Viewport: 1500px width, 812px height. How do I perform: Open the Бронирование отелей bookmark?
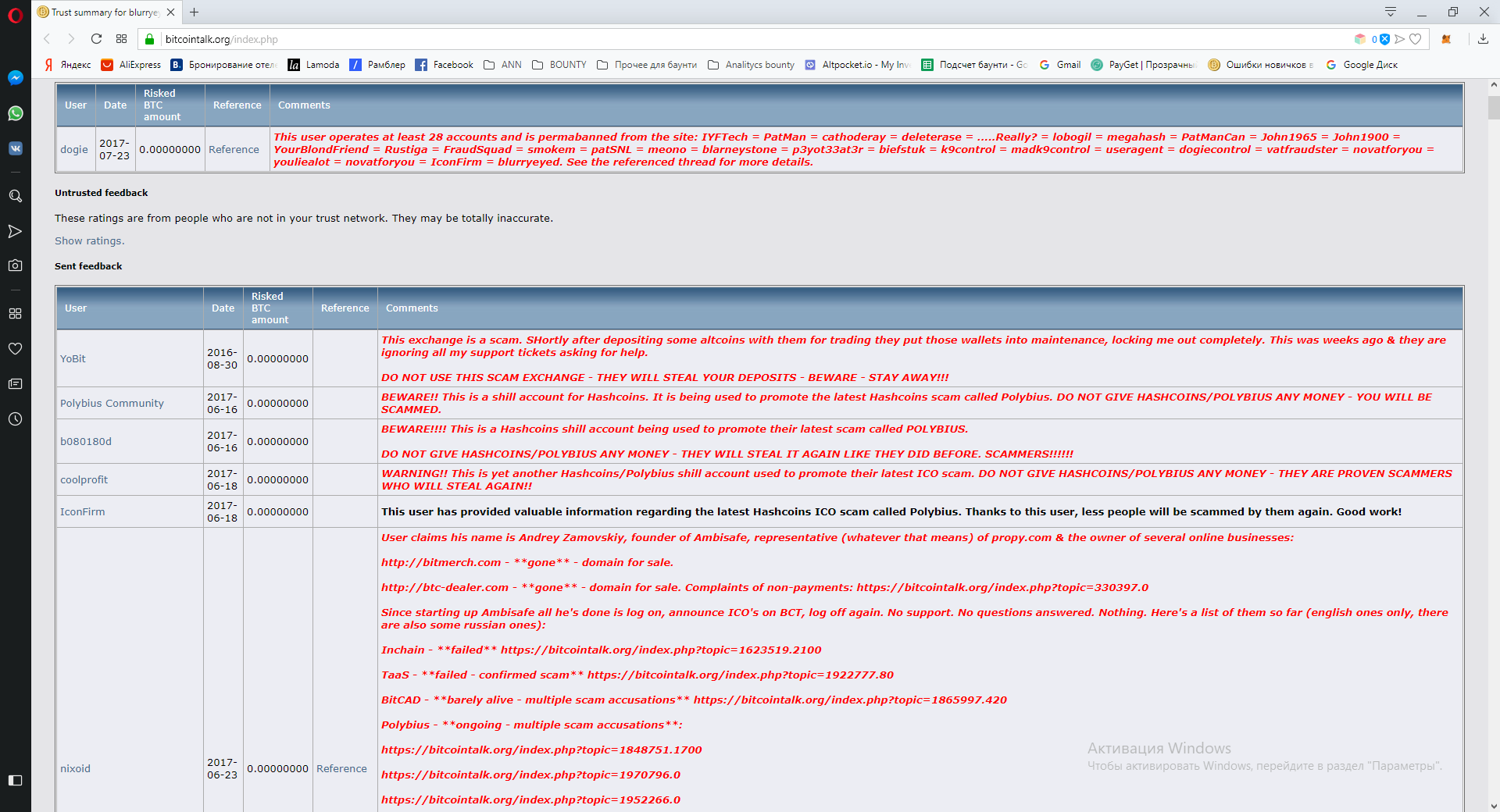click(x=224, y=65)
